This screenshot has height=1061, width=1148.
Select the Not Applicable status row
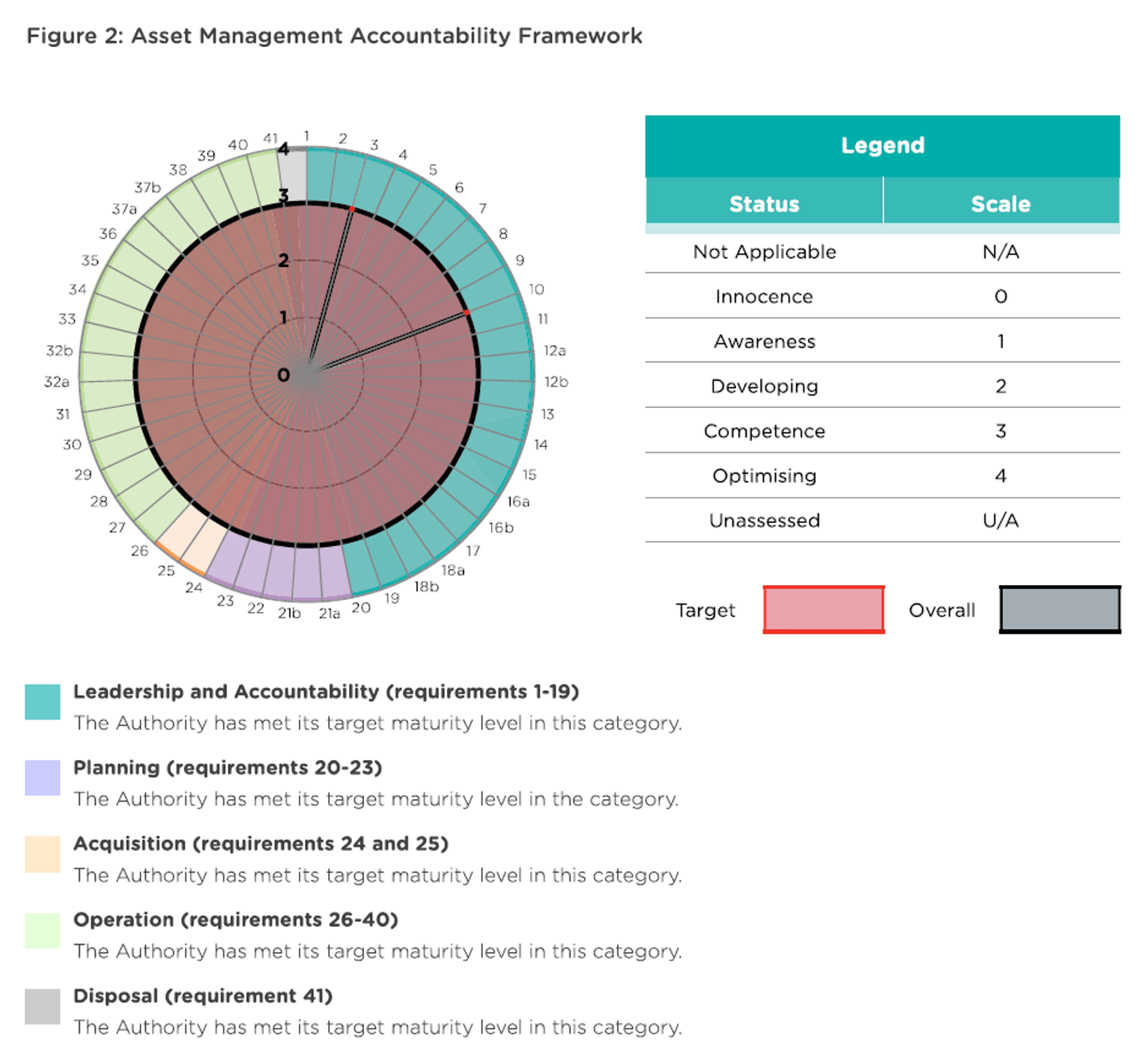(764, 252)
